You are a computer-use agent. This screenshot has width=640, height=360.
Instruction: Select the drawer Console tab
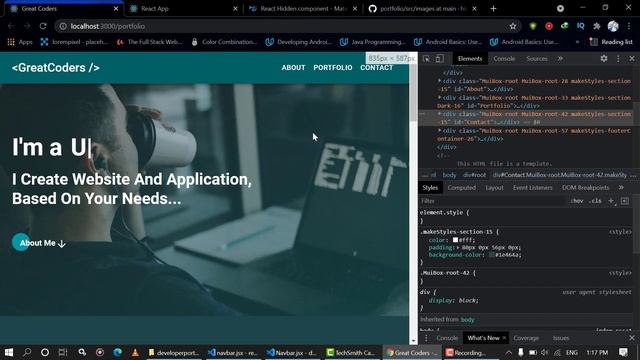coord(447,338)
